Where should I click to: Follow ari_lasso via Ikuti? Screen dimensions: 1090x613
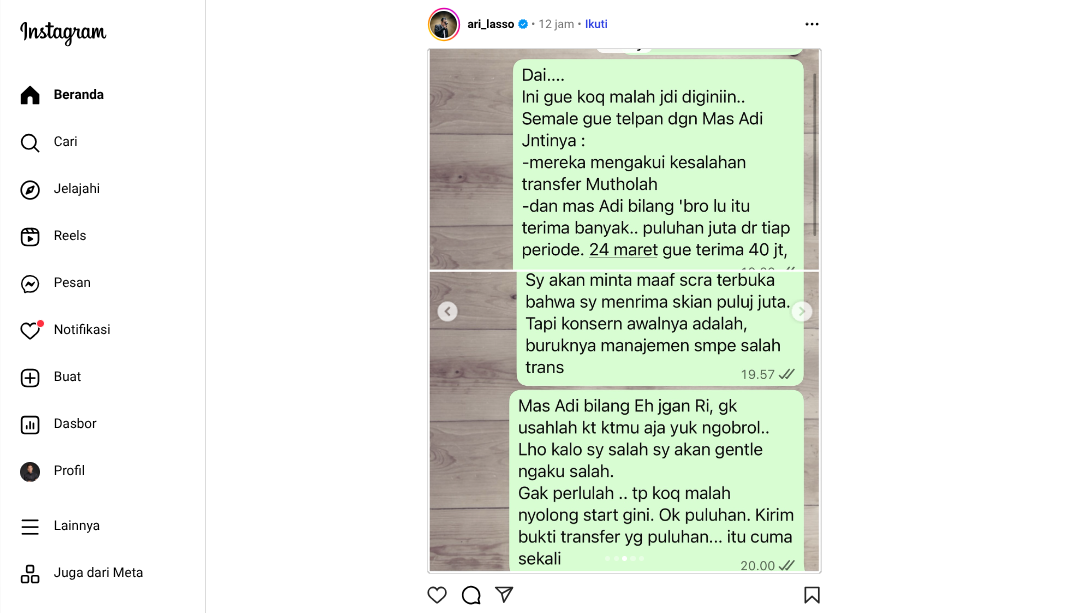tap(596, 24)
